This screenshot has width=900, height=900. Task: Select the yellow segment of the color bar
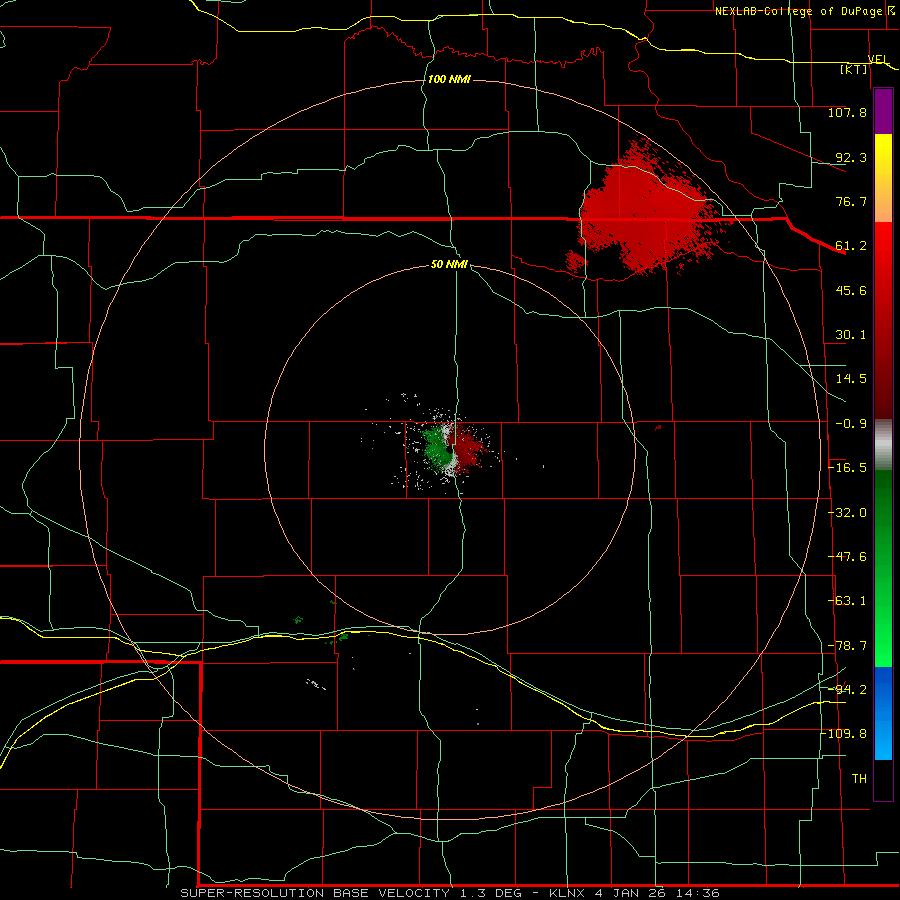883,177
